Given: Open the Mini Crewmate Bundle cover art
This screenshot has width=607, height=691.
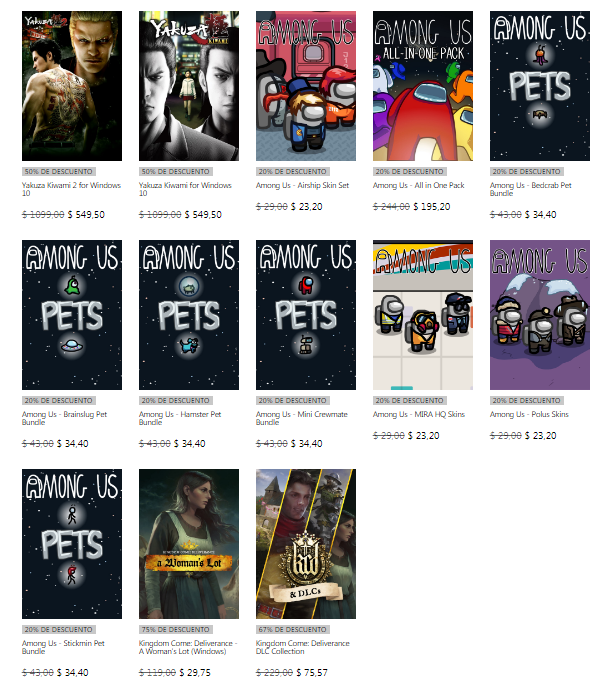Looking at the screenshot, I should click(x=306, y=315).
